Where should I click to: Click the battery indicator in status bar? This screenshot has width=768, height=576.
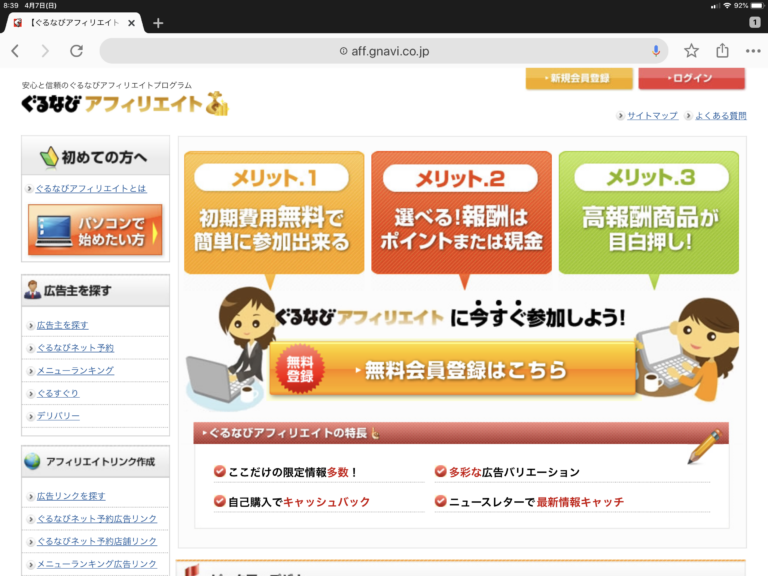tap(757, 5)
